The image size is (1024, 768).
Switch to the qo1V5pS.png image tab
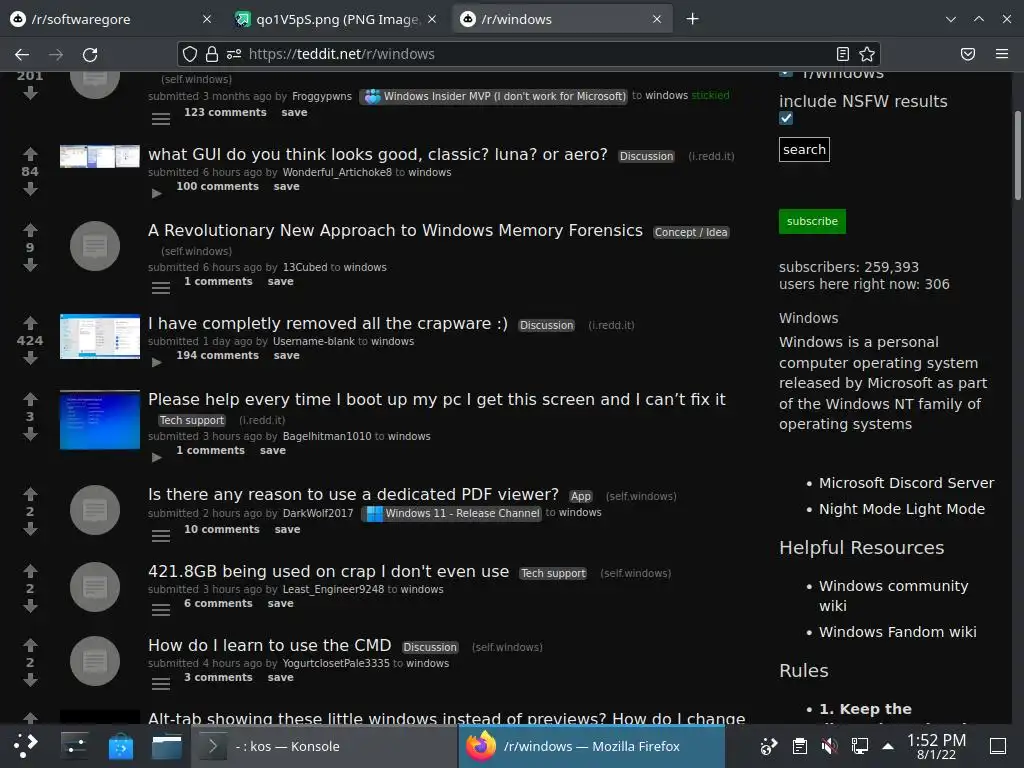pyautogui.click(x=336, y=19)
